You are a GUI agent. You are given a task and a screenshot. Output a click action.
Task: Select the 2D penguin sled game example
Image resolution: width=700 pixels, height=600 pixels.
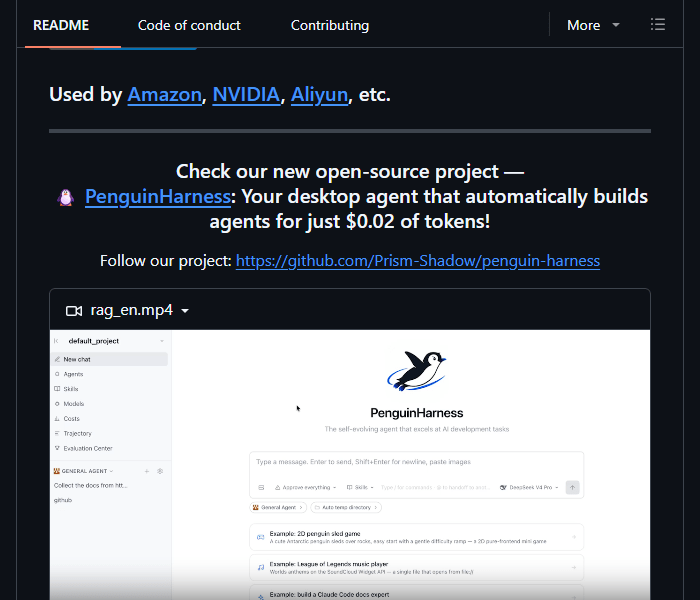coord(417,537)
